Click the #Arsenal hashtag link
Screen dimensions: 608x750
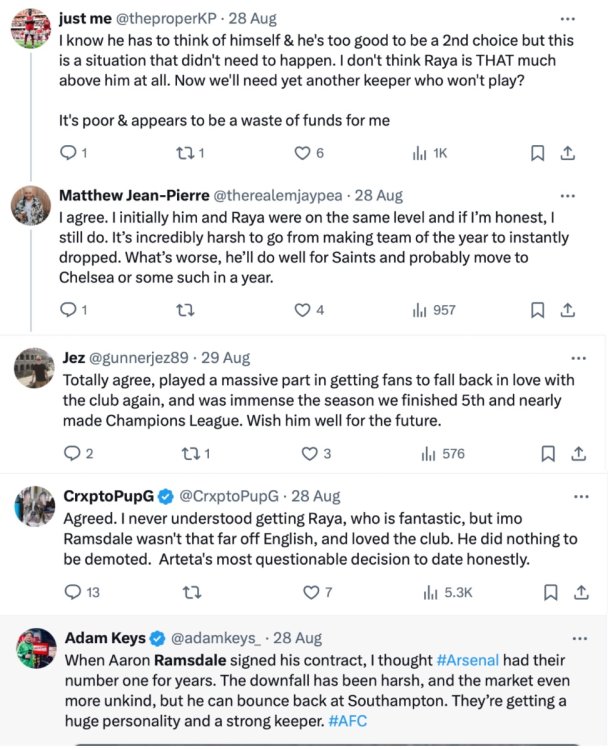pyautogui.click(x=471, y=661)
